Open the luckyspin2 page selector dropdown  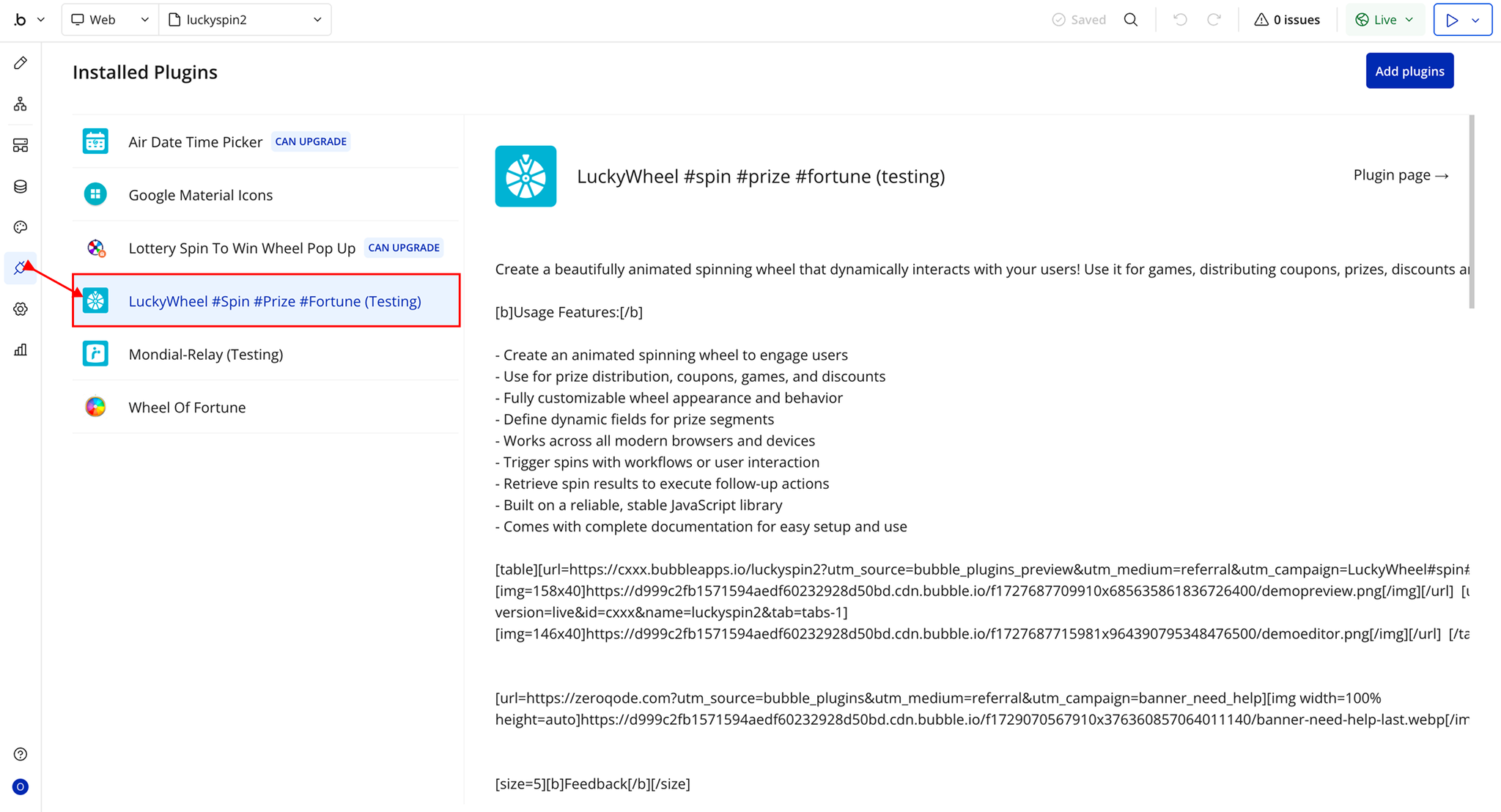(x=245, y=20)
